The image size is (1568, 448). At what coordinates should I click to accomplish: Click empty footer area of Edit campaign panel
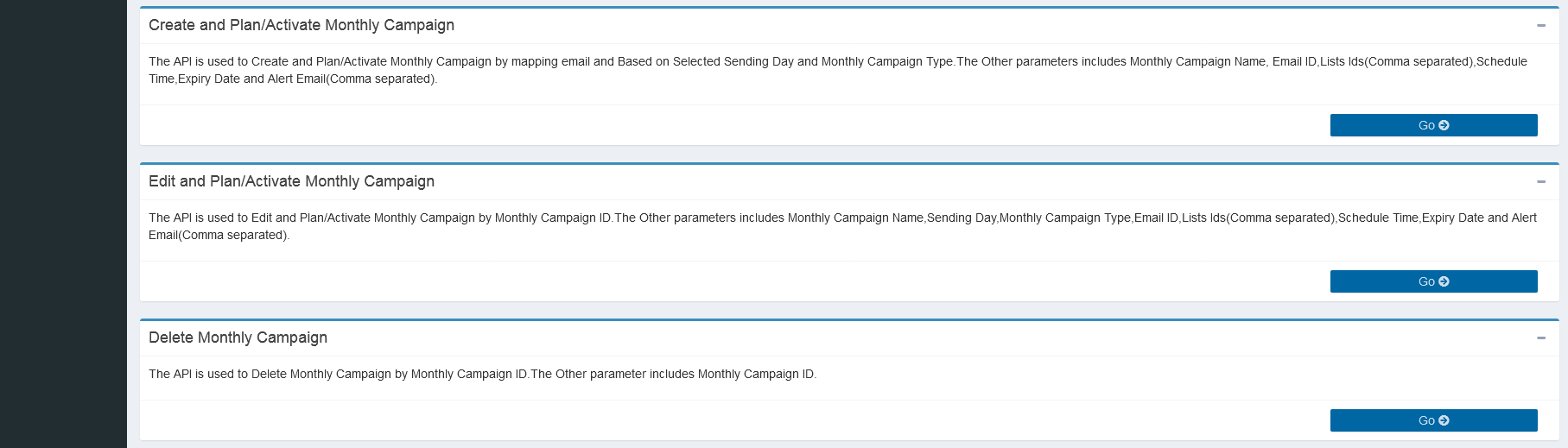coord(691,281)
